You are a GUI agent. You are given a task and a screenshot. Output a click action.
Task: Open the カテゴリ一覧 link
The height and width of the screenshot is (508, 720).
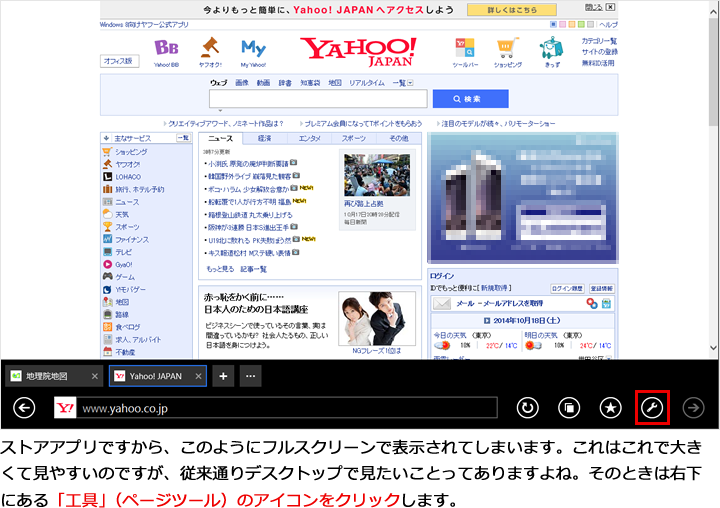(x=599, y=41)
